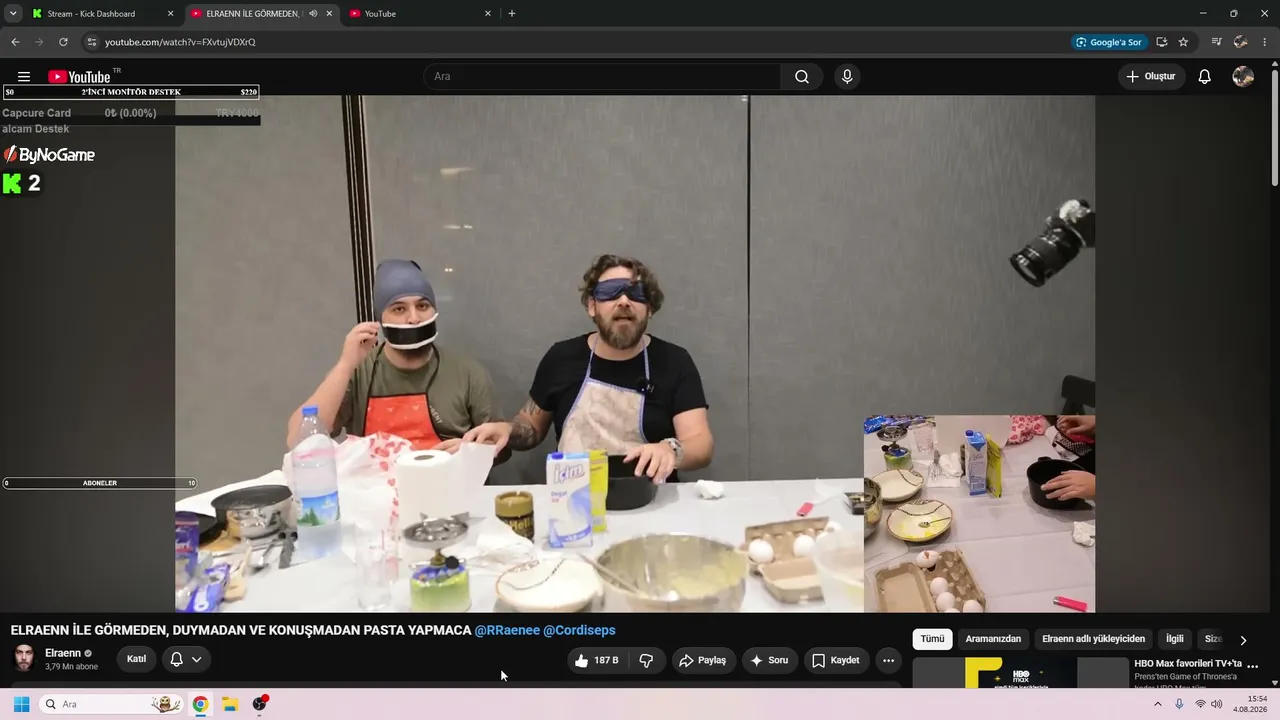Show hidden system tray icons
The image size is (1280, 720).
[1158, 704]
